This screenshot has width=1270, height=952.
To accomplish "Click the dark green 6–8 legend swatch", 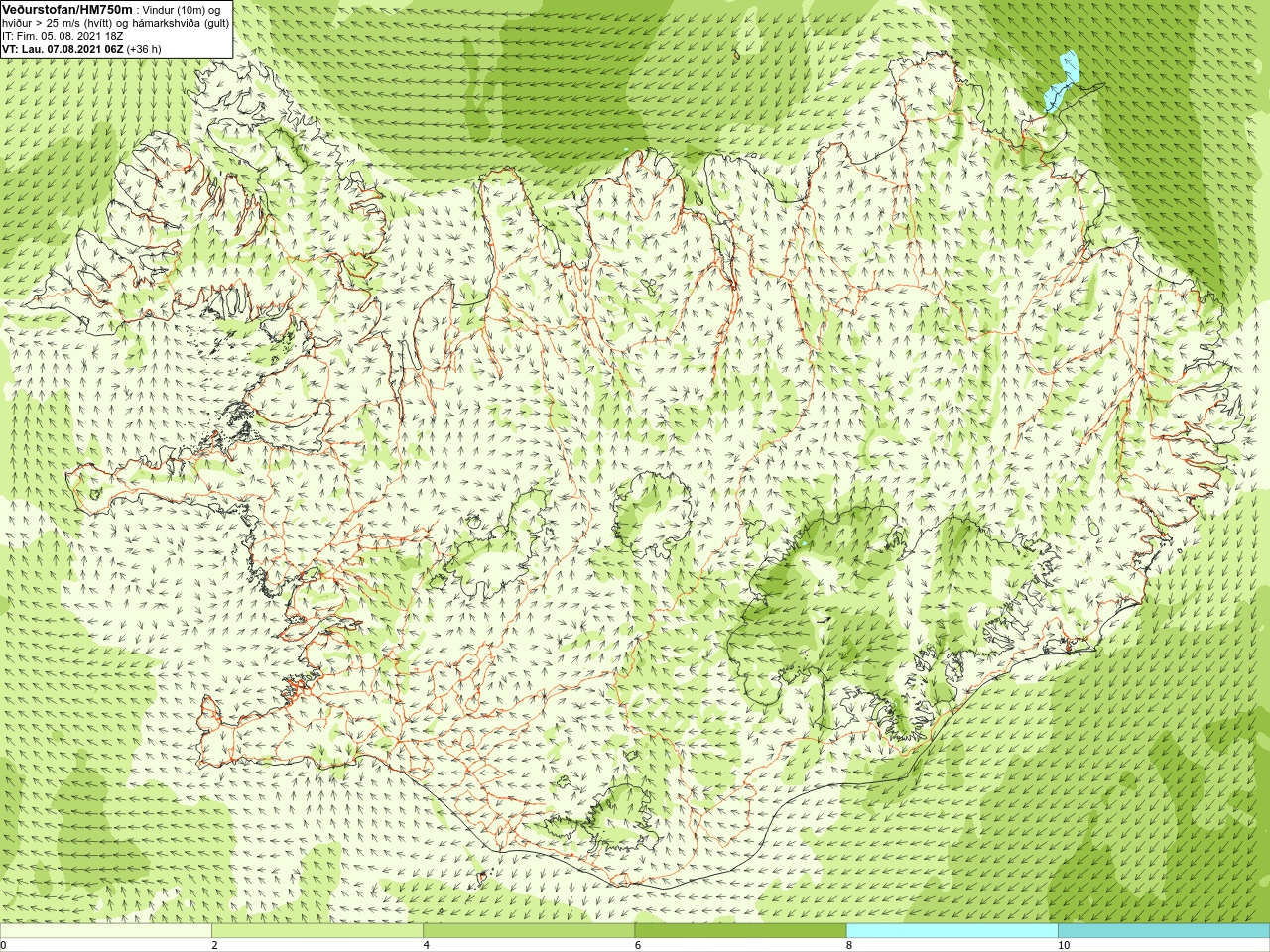I will pos(740,931).
